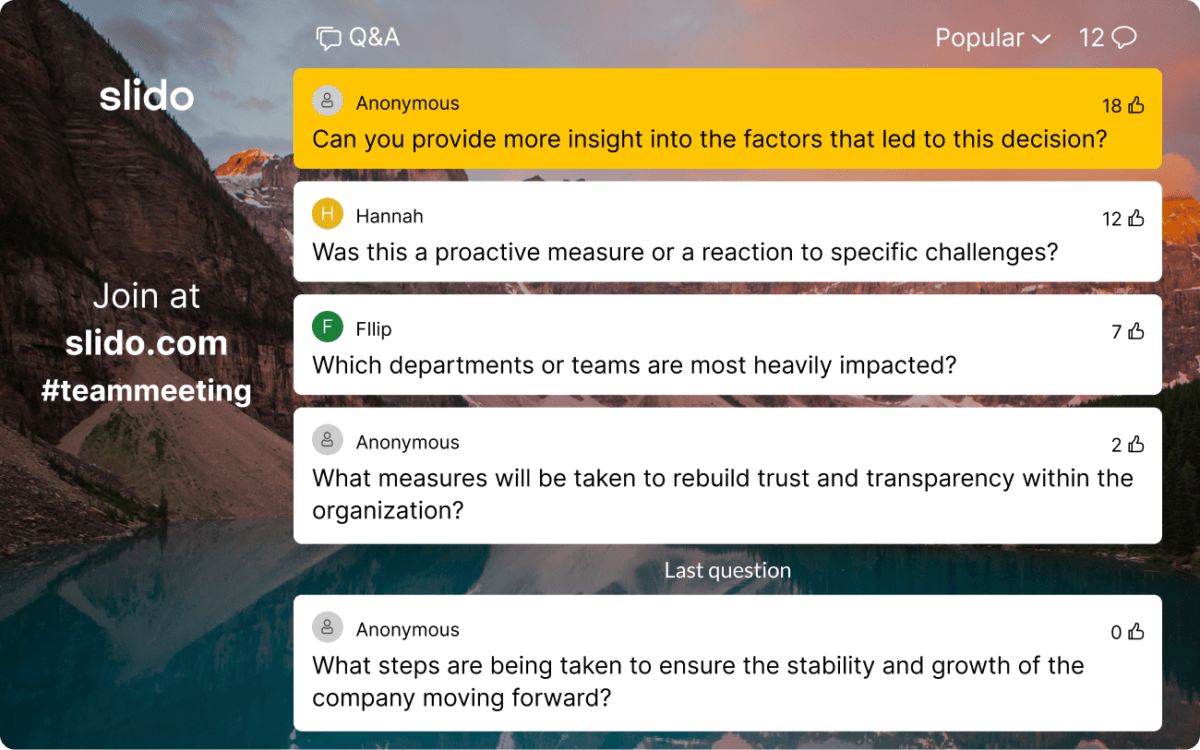Click the #teammeeting hashtag text

pos(146,391)
